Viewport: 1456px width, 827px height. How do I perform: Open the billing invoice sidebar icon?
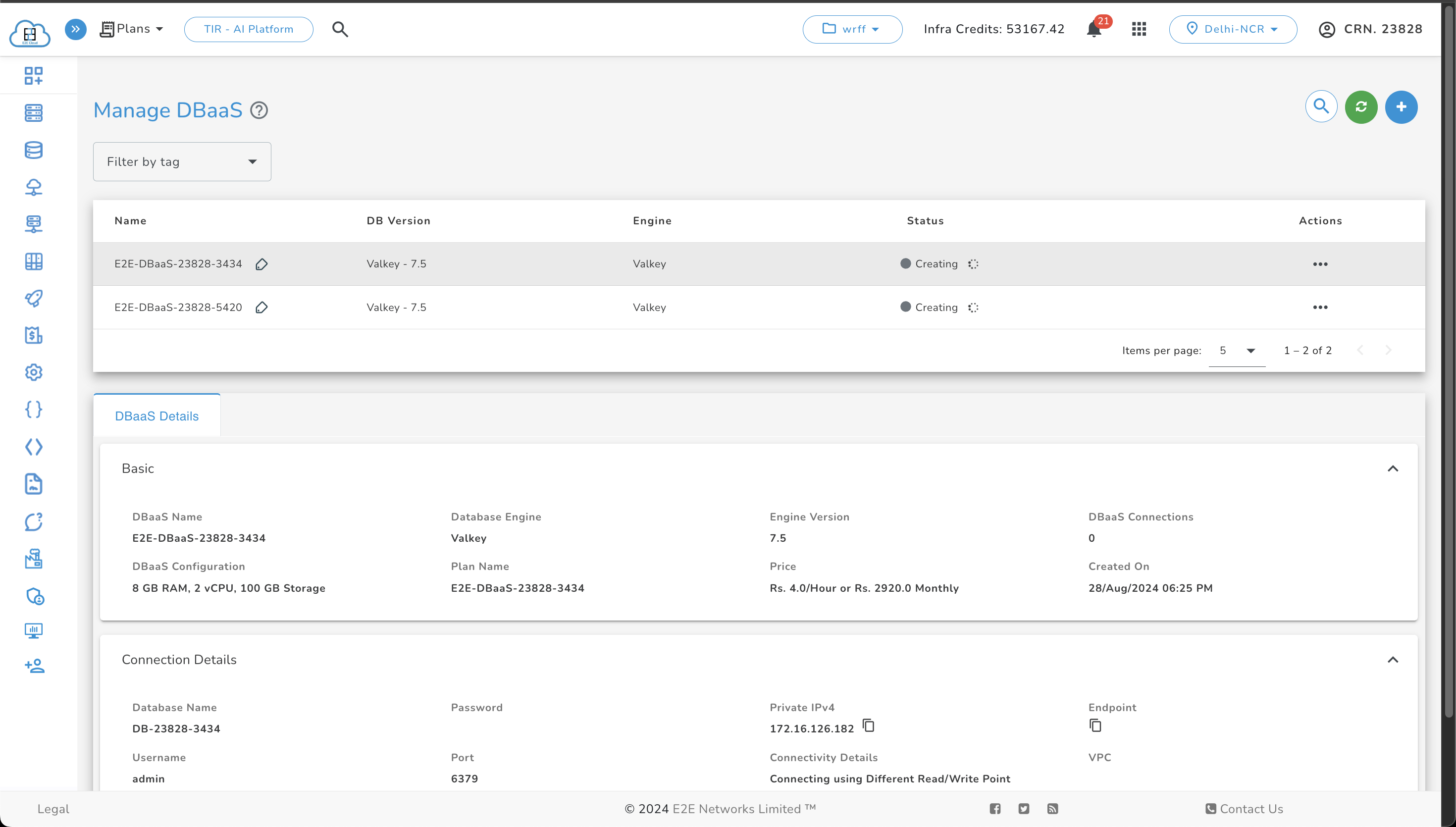(34, 335)
